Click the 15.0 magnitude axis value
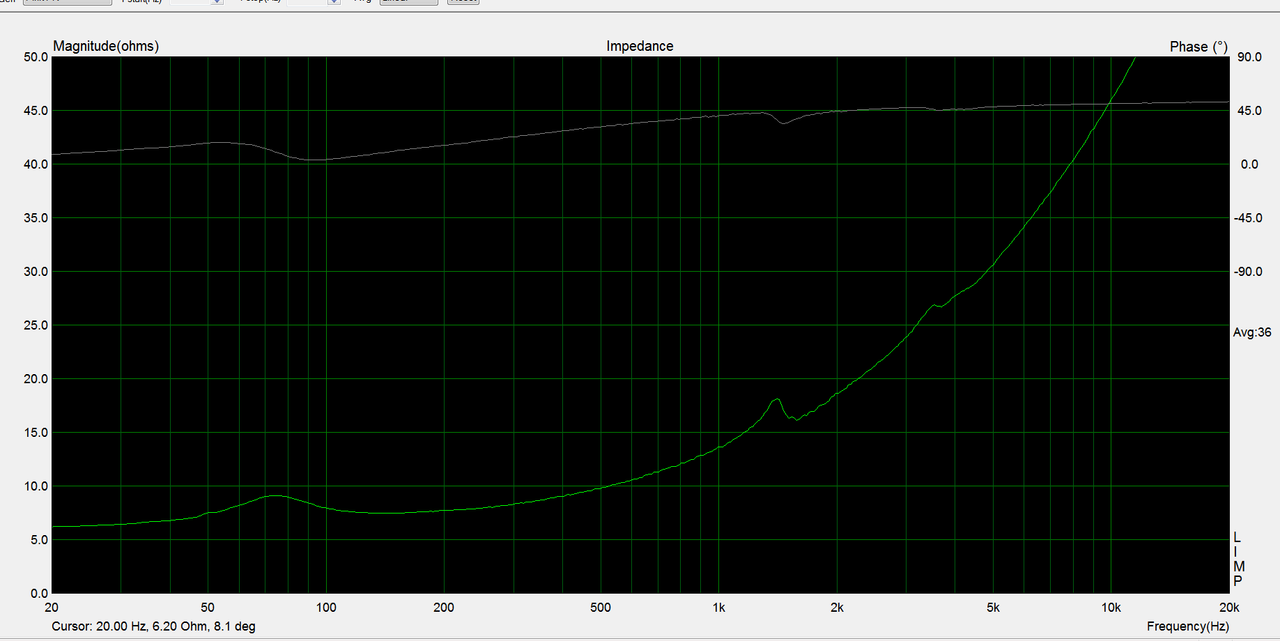The width and height of the screenshot is (1280, 641). [x=36, y=433]
